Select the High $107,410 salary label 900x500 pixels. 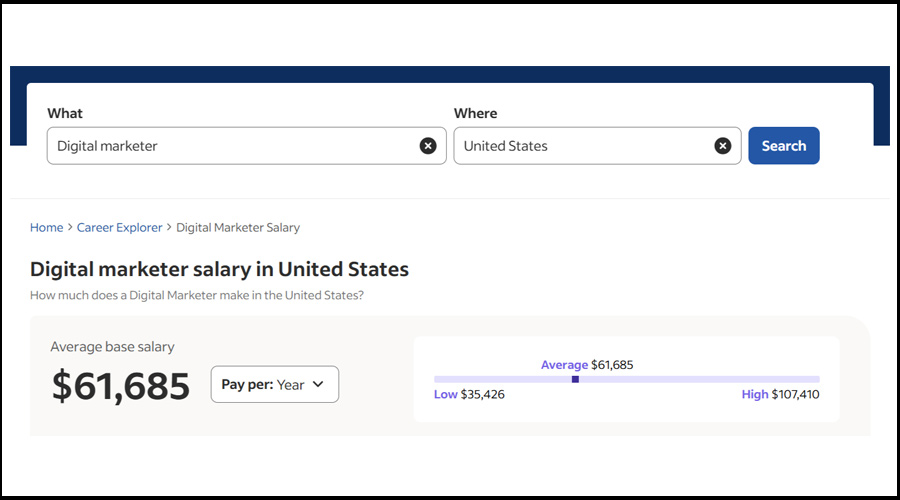pyautogui.click(x=780, y=395)
